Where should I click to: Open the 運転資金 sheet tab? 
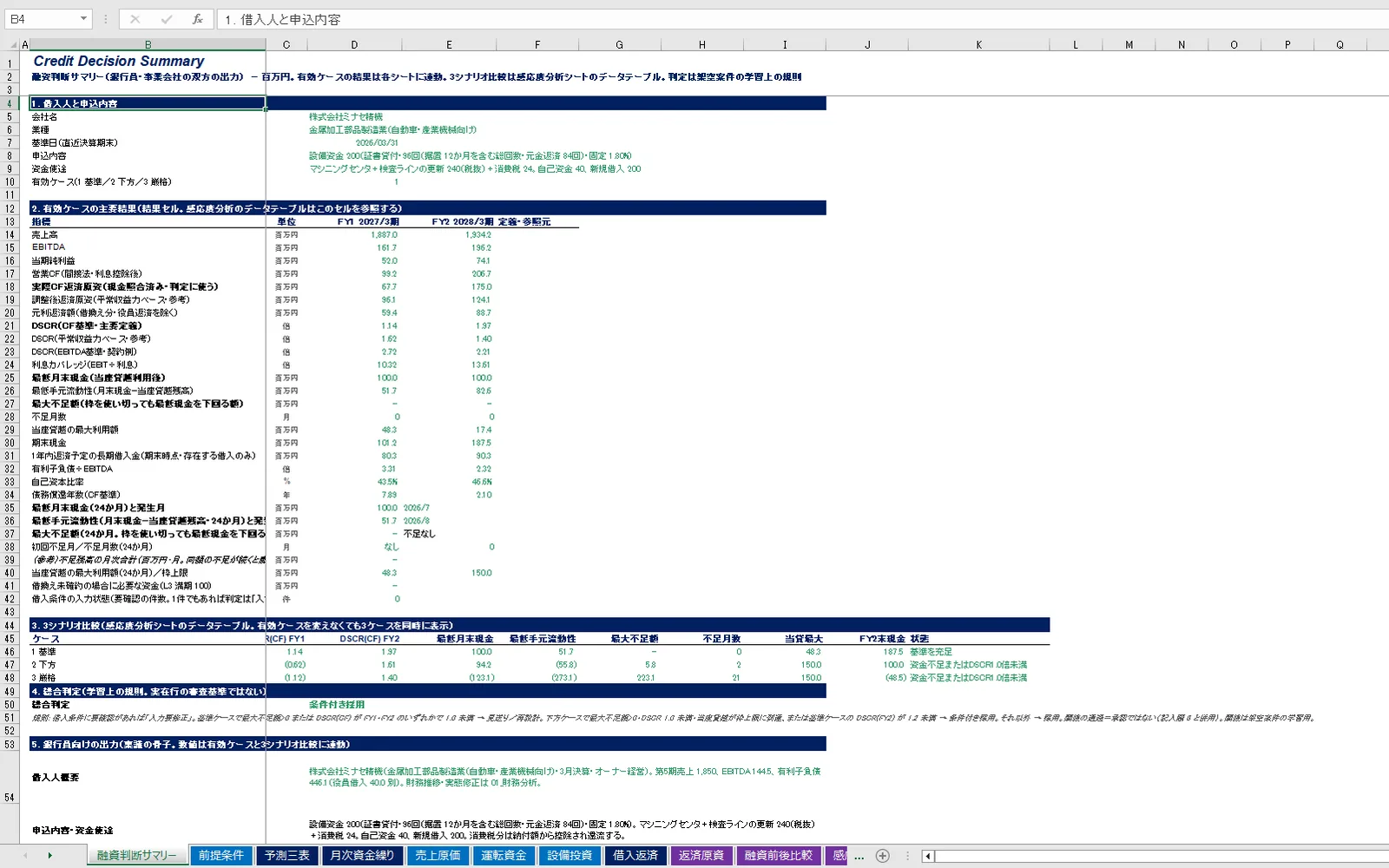click(504, 856)
